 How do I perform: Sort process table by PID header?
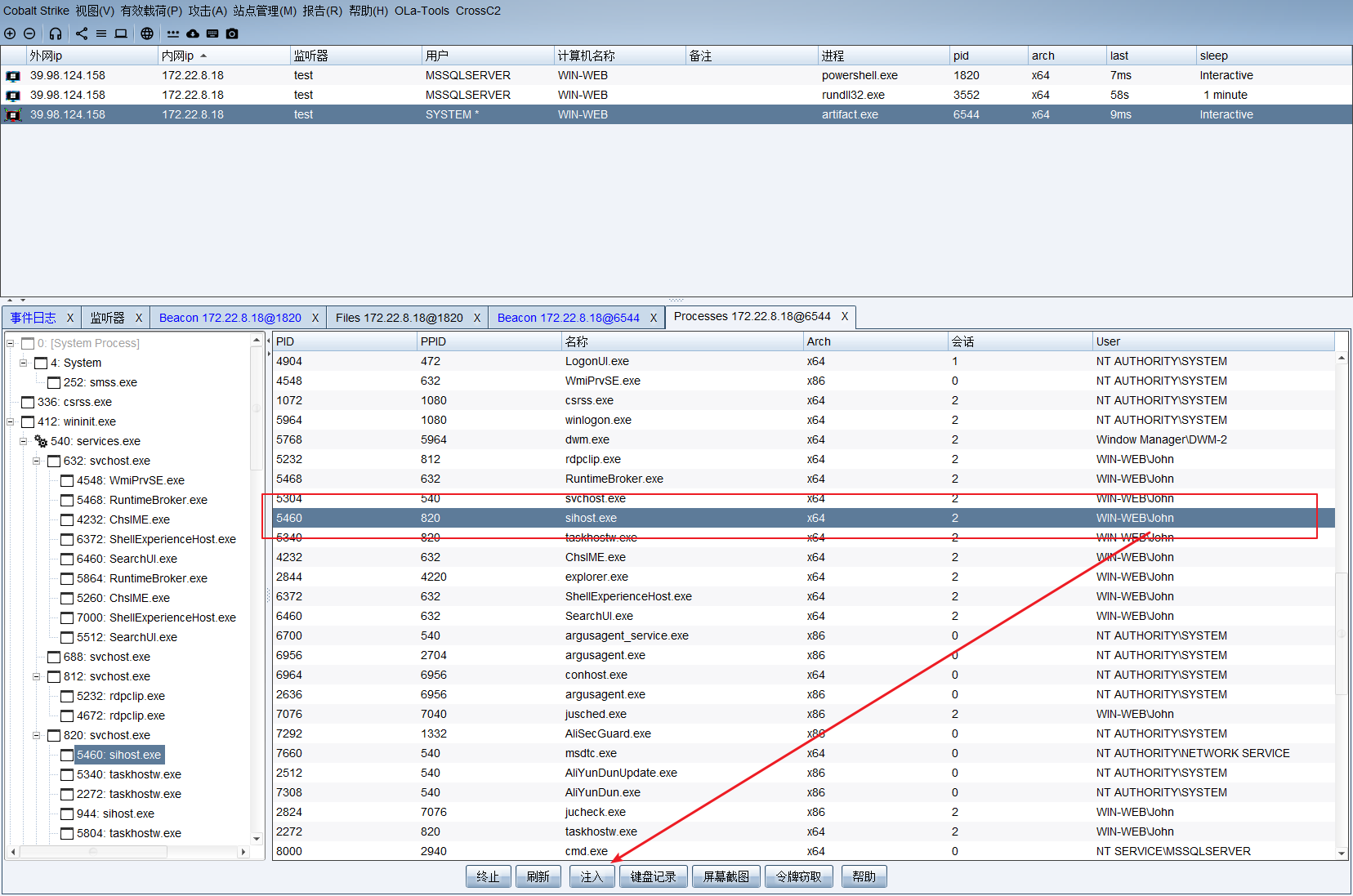click(344, 341)
